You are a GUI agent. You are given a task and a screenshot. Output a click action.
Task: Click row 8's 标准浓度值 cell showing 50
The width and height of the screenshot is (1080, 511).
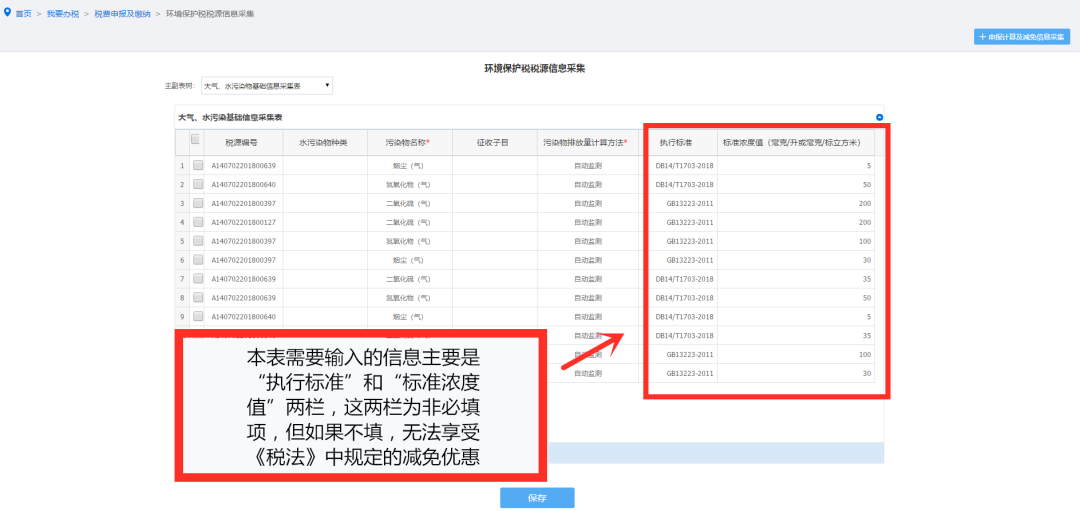click(797, 298)
